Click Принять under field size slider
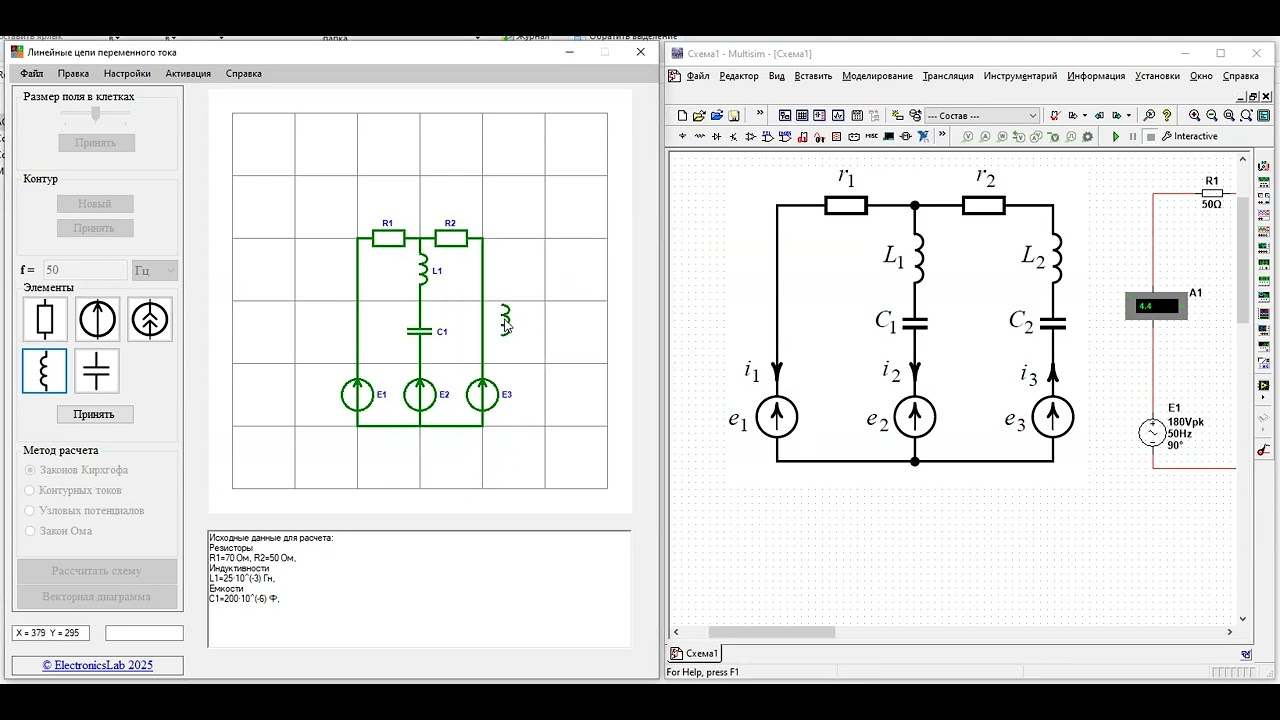This screenshot has height=720, width=1280. coord(95,143)
